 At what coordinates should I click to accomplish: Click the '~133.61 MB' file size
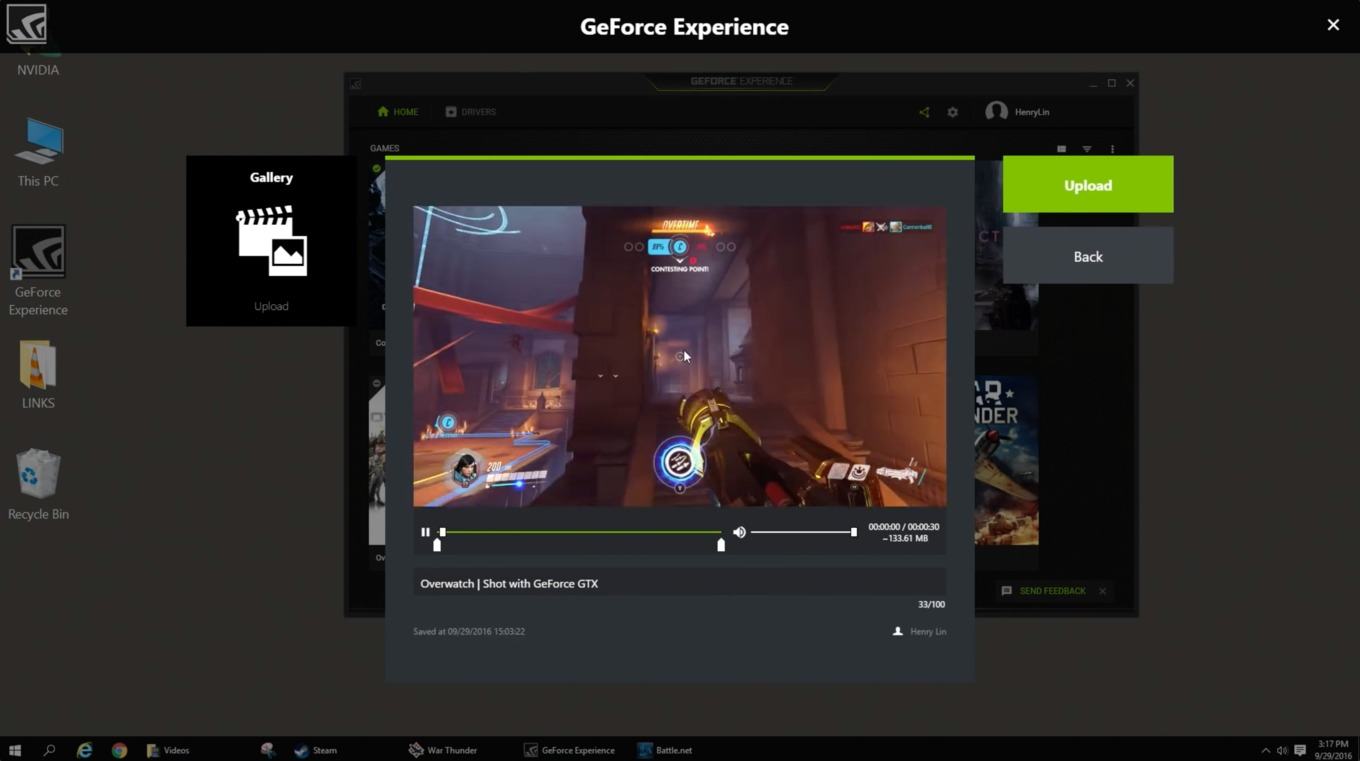905,538
